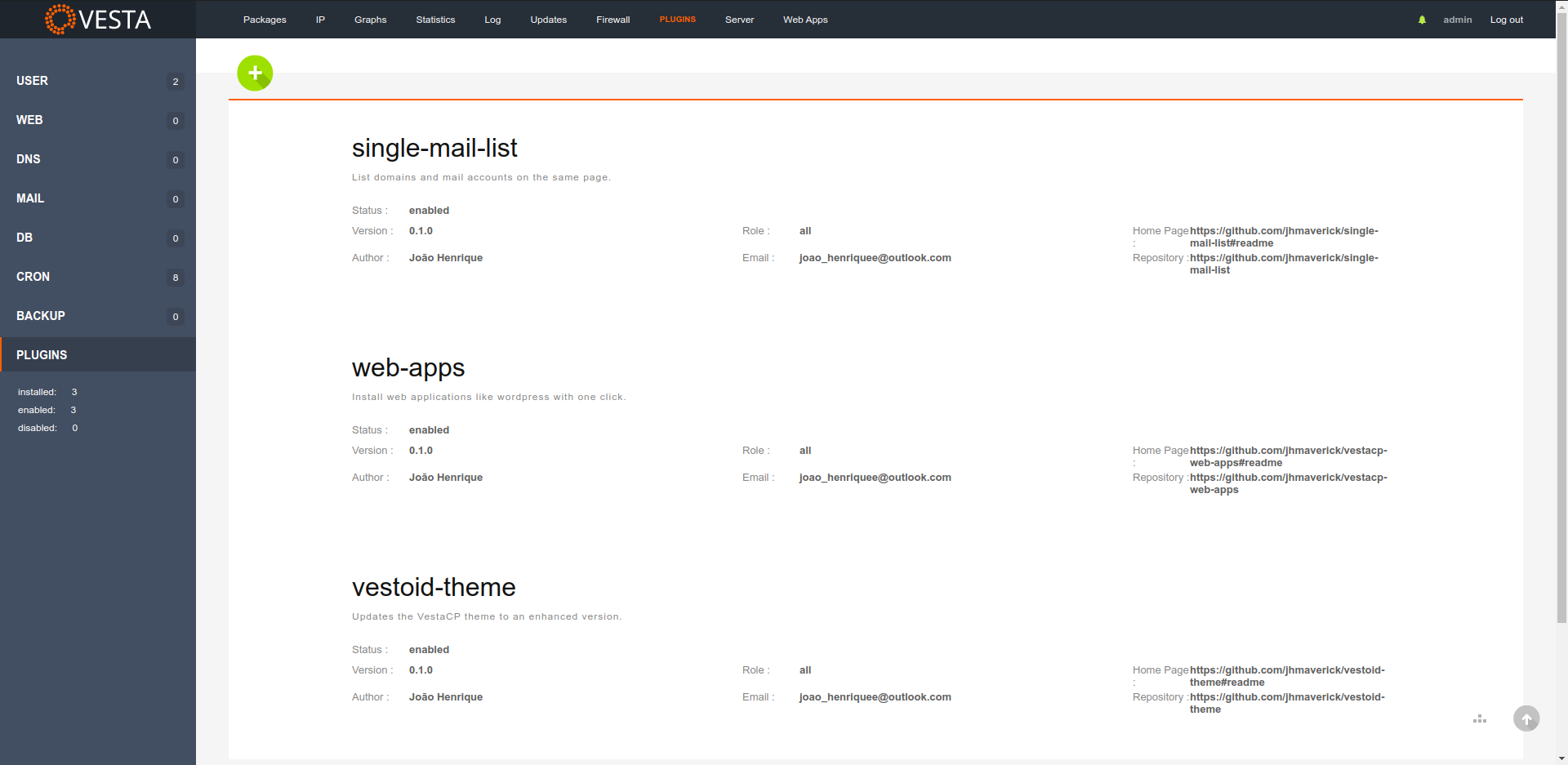Click author João Henrique under single-mail-list
1568x765 pixels.
[x=446, y=258]
